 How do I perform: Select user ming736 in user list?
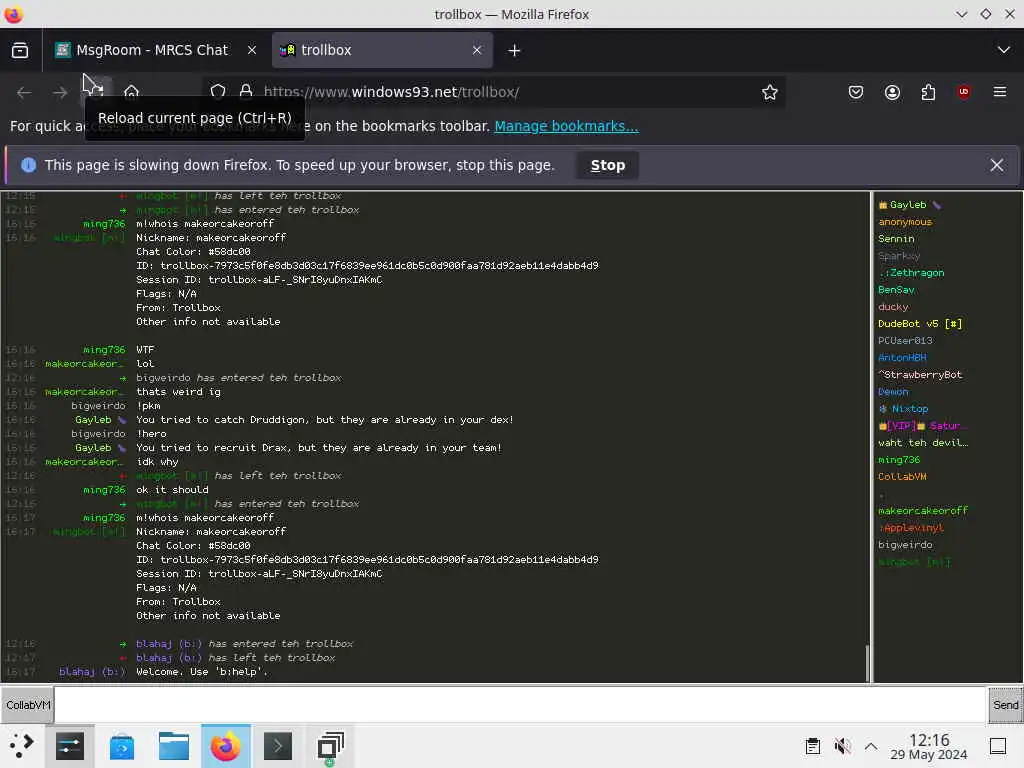[899, 460]
